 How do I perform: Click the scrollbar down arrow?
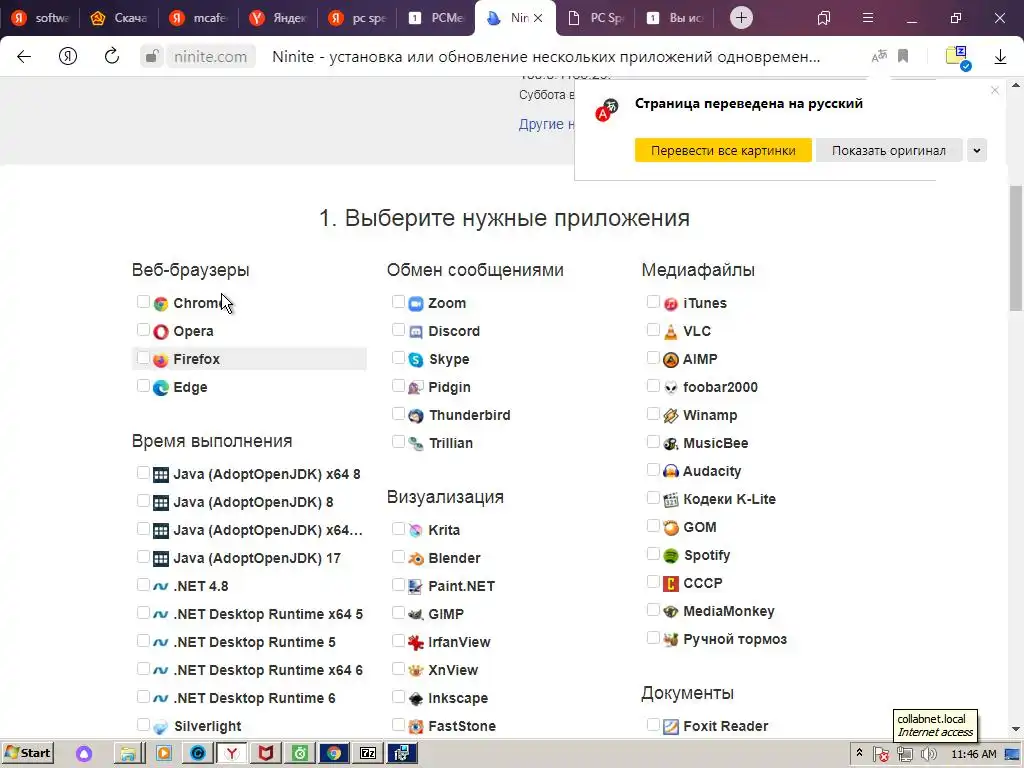coord(1016,729)
